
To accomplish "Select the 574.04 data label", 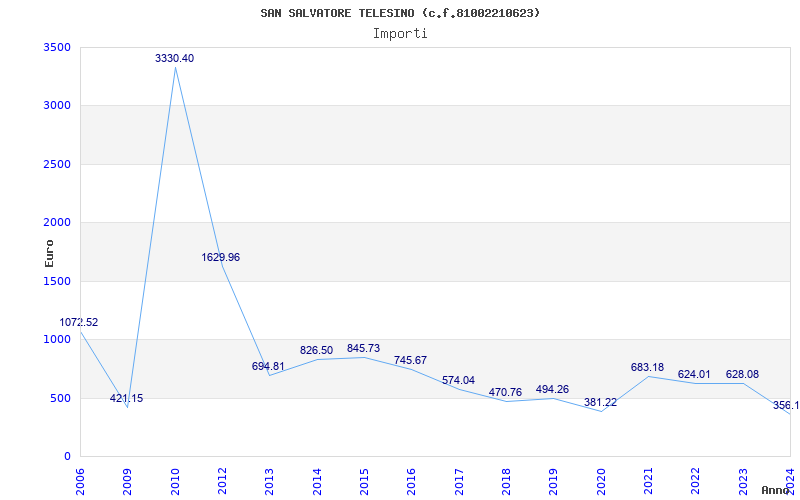I will [458, 380].
